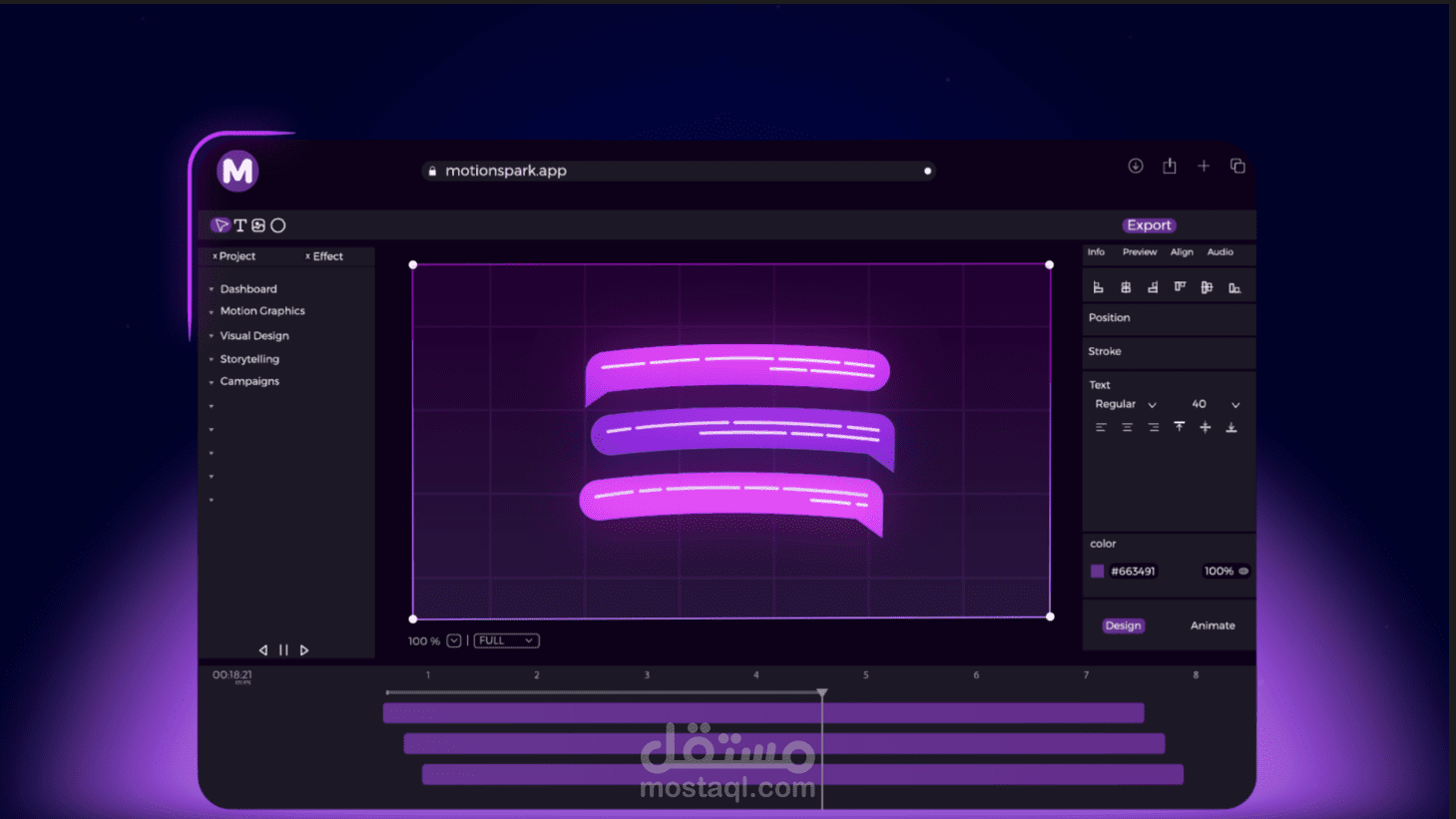Center-align the text paragraph
This screenshot has height=819, width=1456.
tap(1127, 427)
